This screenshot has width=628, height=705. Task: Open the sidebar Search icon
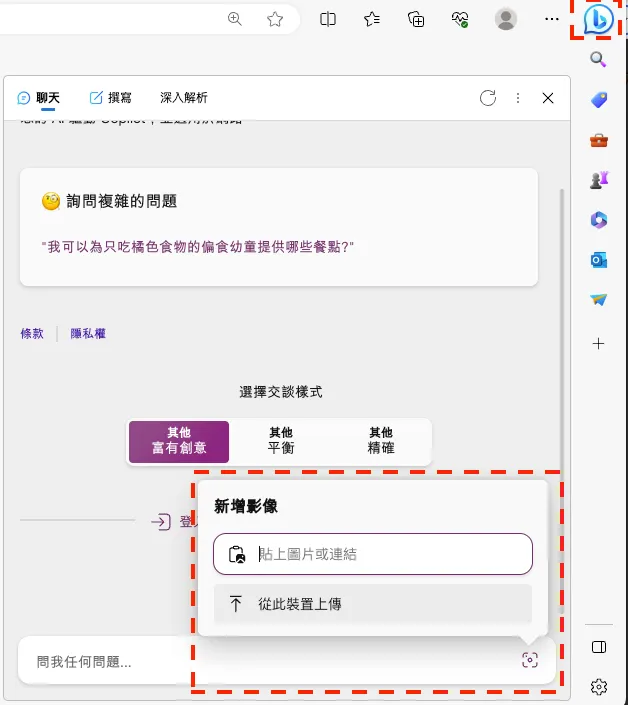click(x=598, y=59)
